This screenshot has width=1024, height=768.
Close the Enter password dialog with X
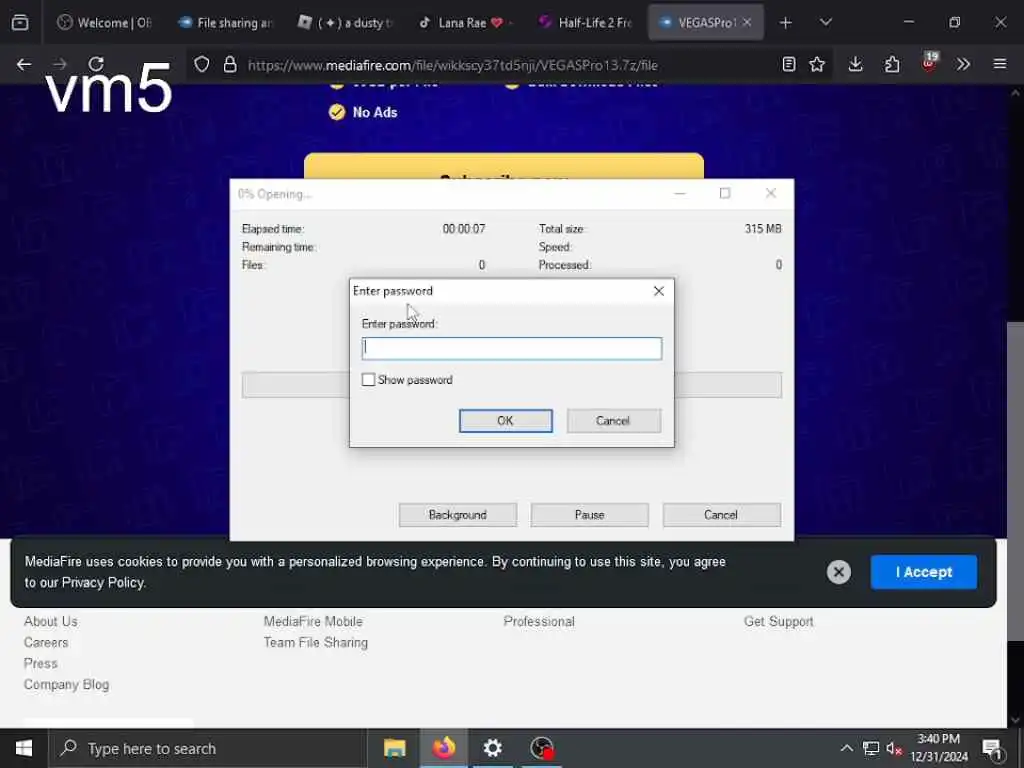click(x=659, y=291)
